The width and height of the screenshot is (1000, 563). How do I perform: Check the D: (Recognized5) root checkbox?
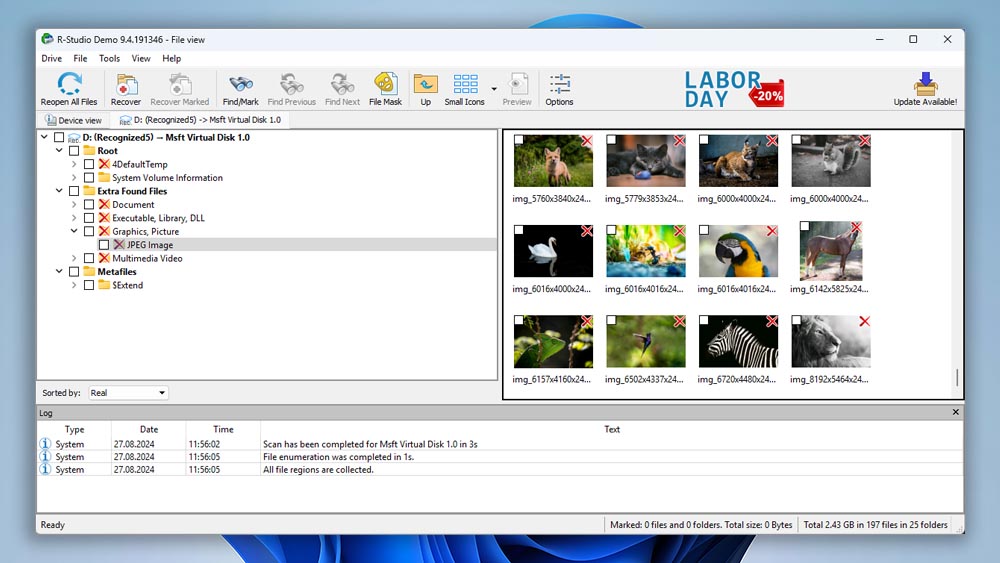pos(59,137)
